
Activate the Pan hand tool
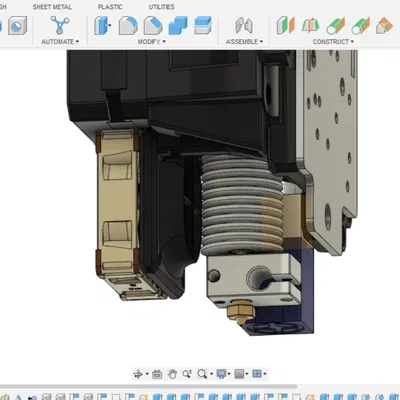(x=172, y=374)
